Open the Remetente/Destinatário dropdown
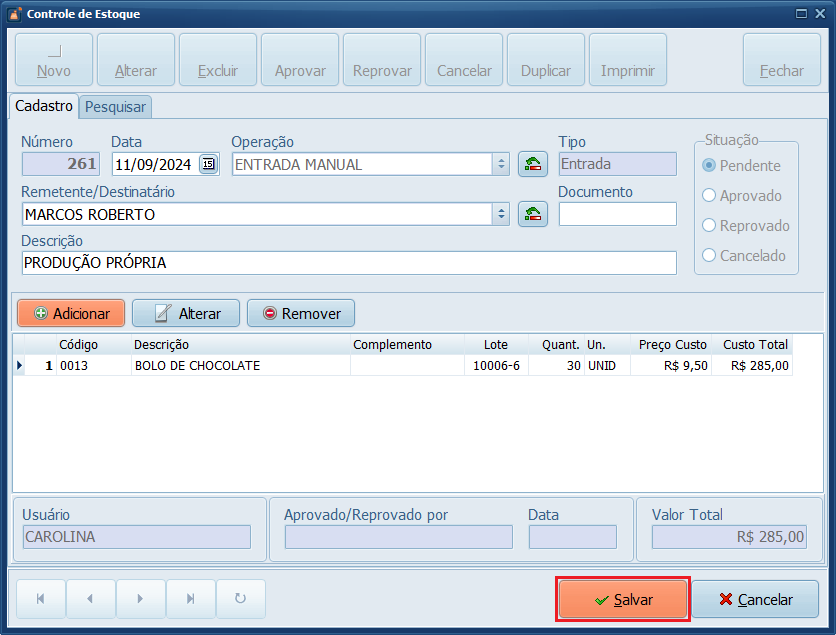Screen dimensions: 836x635 point(501,214)
